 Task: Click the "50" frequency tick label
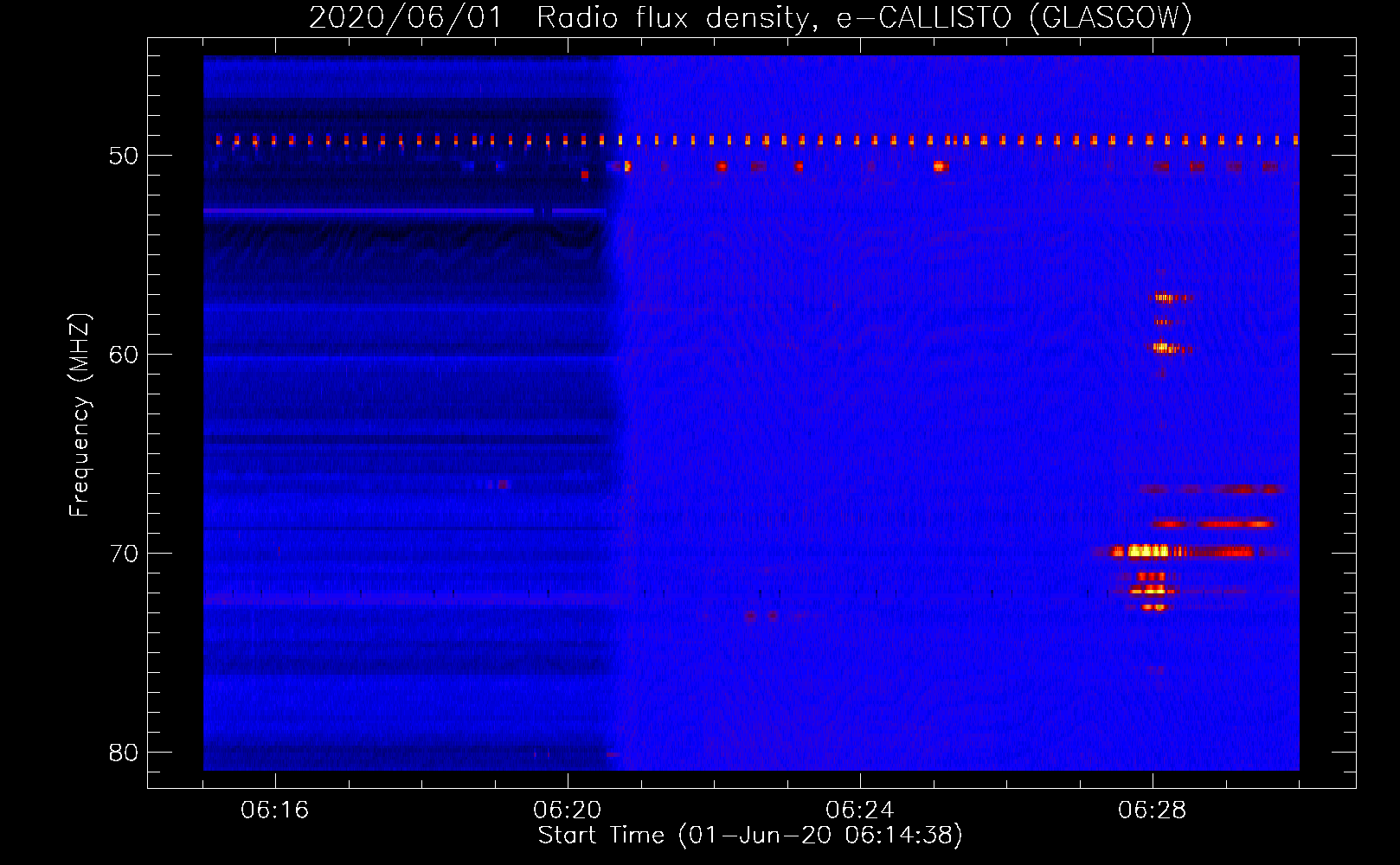(124, 156)
